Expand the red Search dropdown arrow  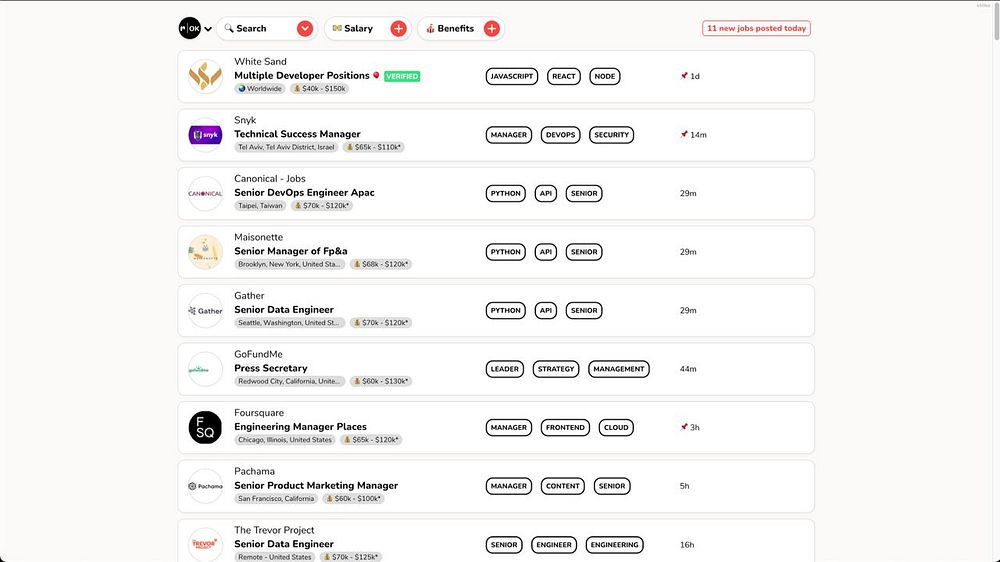tap(305, 29)
